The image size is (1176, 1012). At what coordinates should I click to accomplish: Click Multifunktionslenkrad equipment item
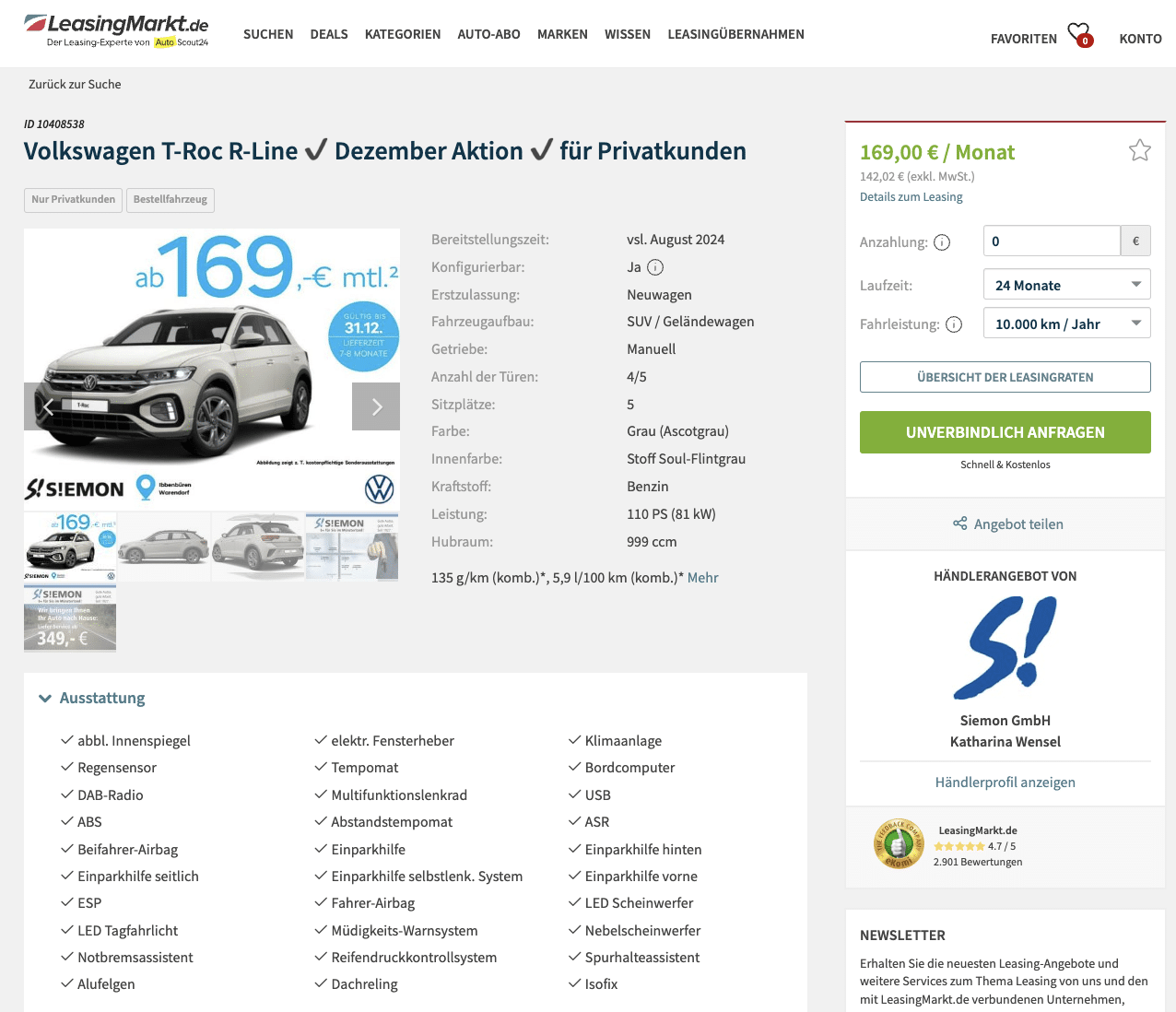tap(399, 794)
